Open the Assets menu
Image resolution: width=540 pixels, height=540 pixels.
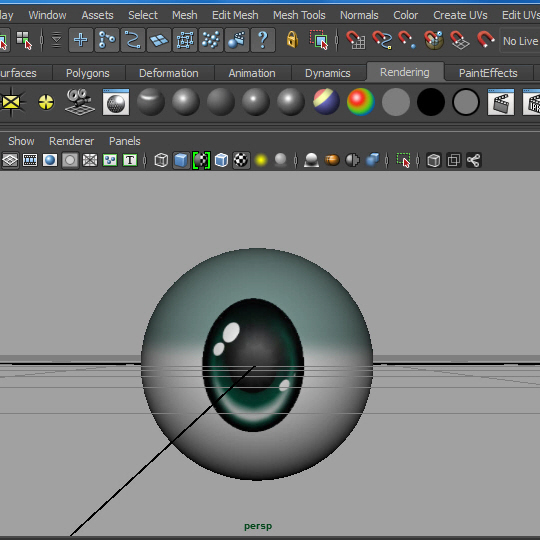97,15
